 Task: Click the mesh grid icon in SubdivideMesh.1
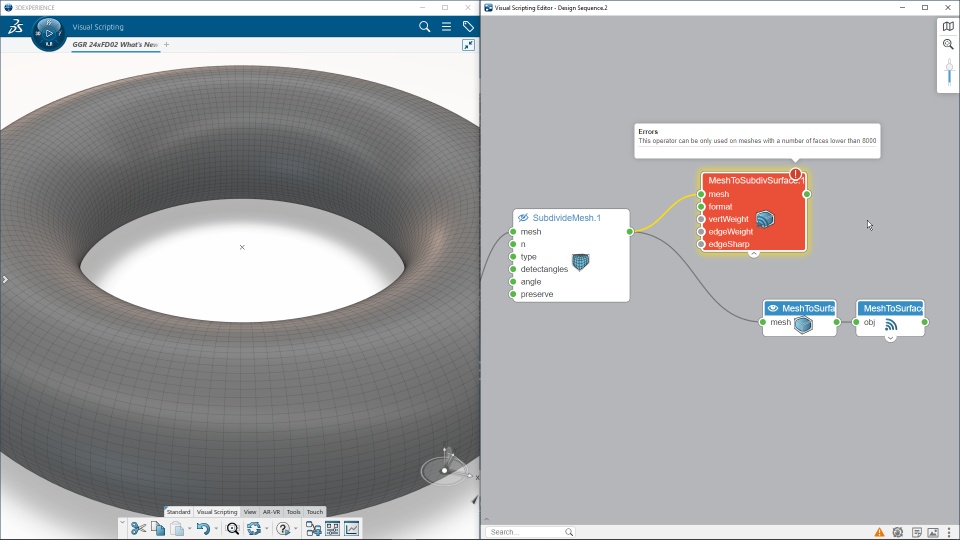coord(580,262)
